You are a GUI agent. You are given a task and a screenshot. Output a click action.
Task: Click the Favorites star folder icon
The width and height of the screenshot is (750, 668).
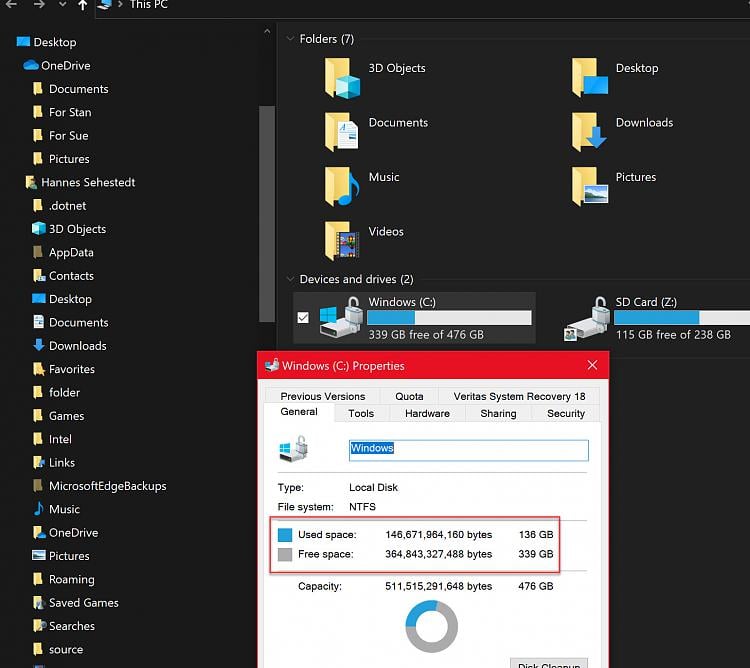click(39, 369)
